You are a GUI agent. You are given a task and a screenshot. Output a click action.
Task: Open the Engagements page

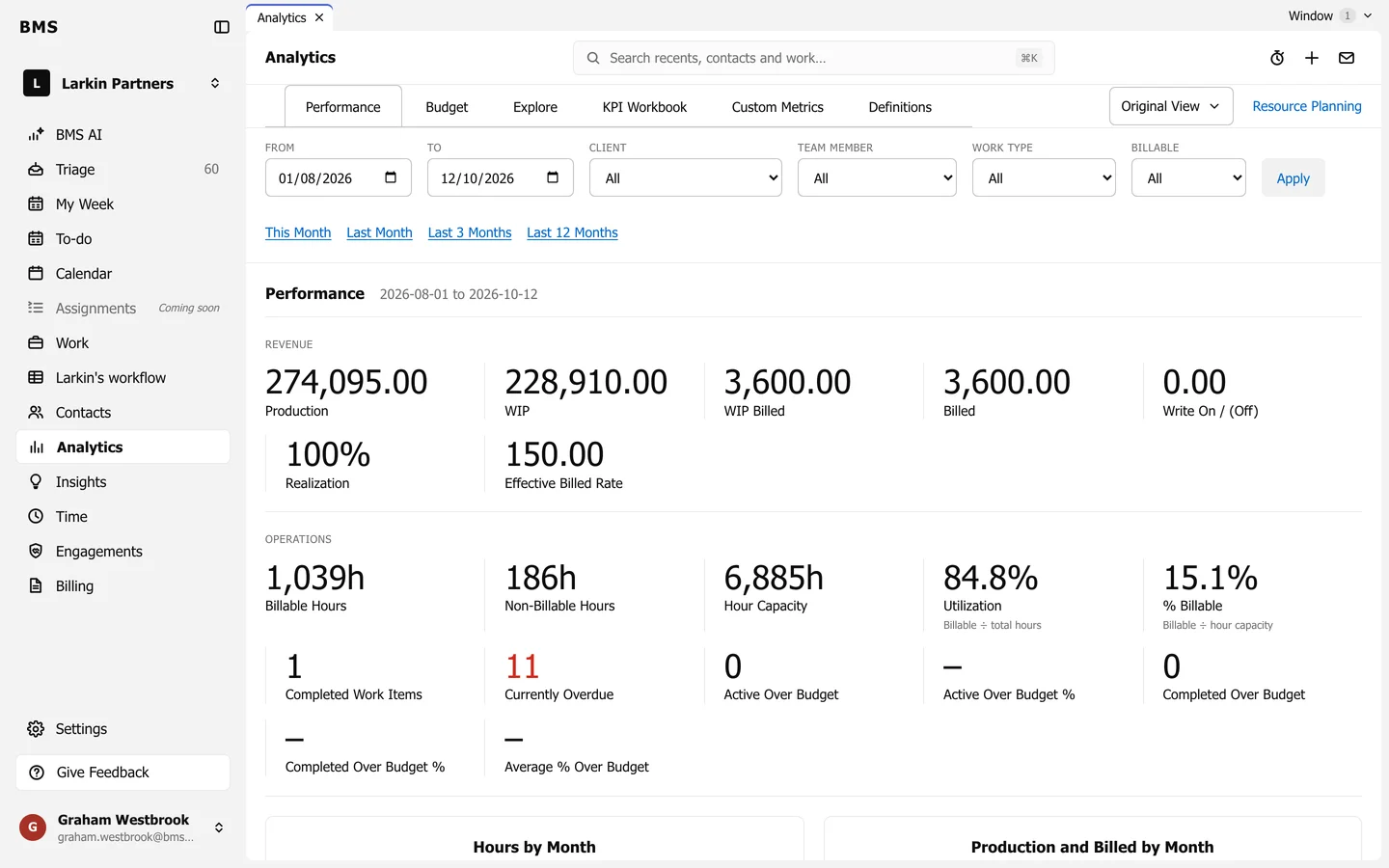(x=123, y=552)
